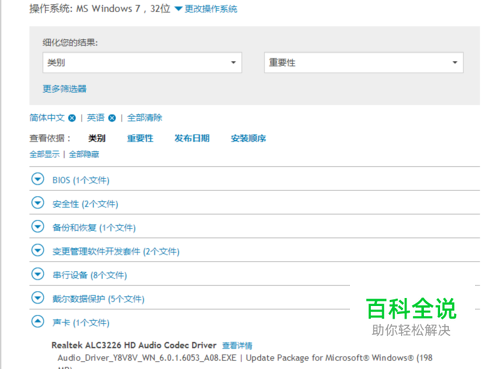Image resolution: width=500 pixels, height=369 pixels.
Task: Click 全部隐藏 to collapse all
Action: (x=84, y=154)
